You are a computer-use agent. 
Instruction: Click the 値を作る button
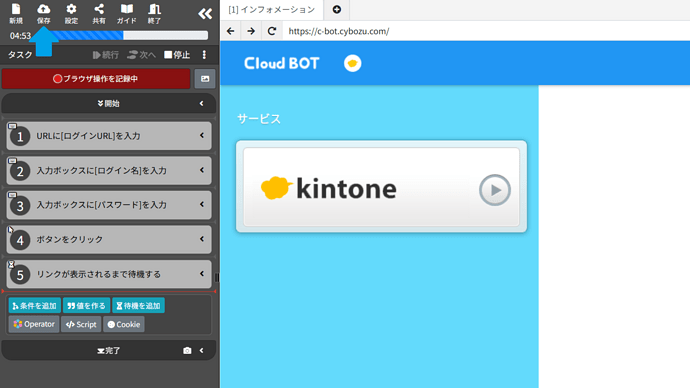pos(87,305)
